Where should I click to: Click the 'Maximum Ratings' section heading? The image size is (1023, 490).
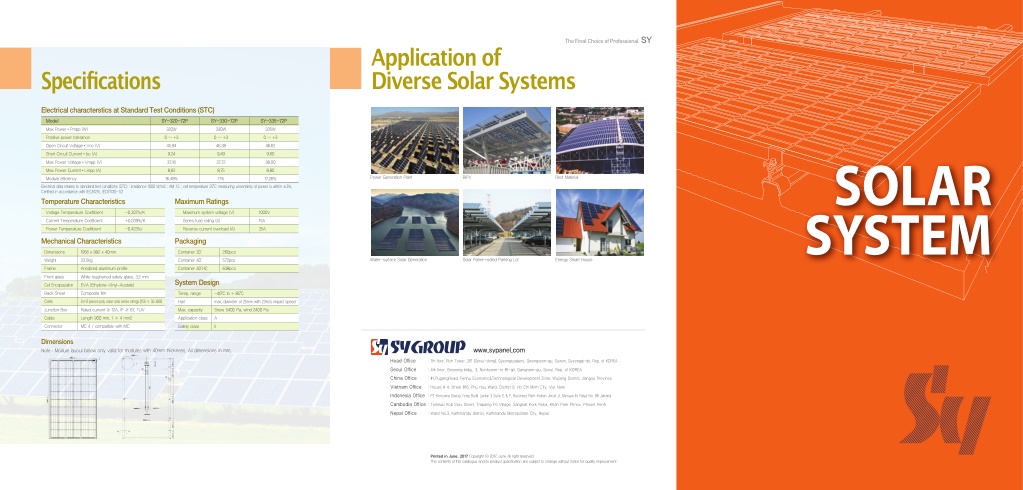202,202
